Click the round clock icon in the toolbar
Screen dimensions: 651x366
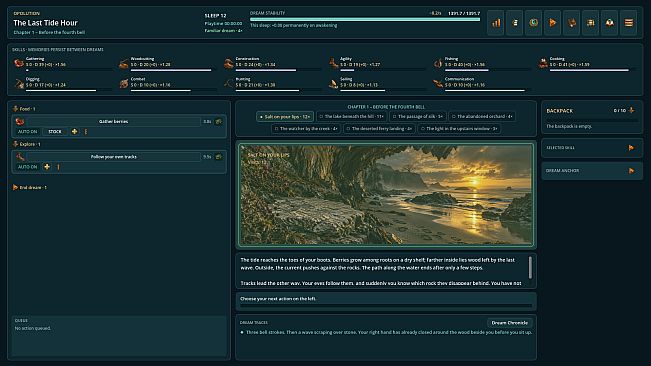tap(534, 23)
